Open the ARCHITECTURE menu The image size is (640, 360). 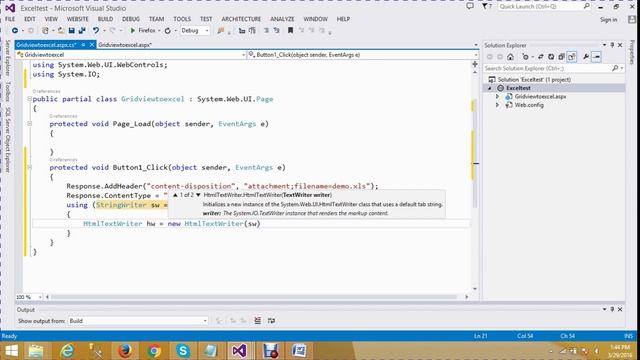pos(241,19)
